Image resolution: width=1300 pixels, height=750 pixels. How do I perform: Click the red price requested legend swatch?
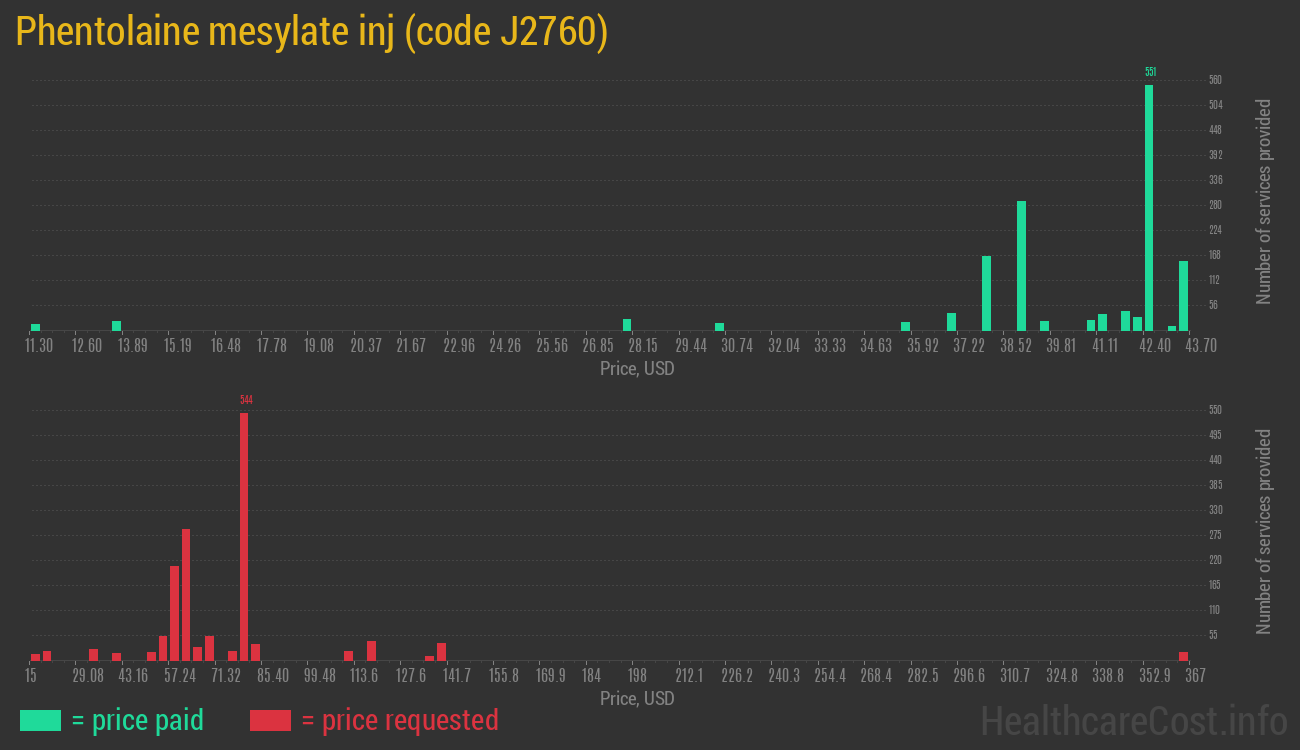tap(271, 720)
